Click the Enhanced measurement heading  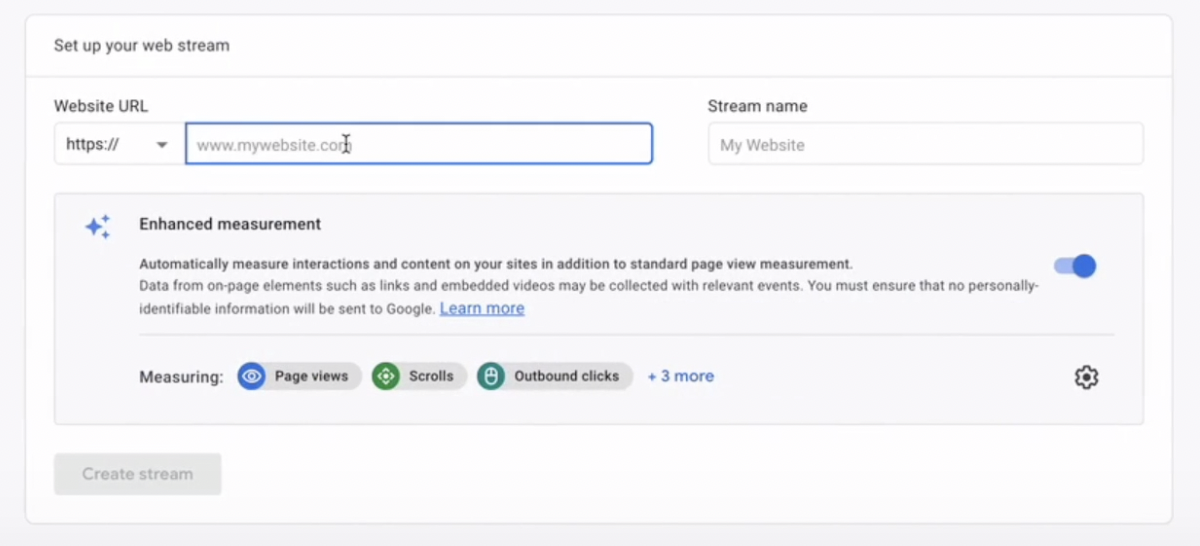[x=230, y=224]
